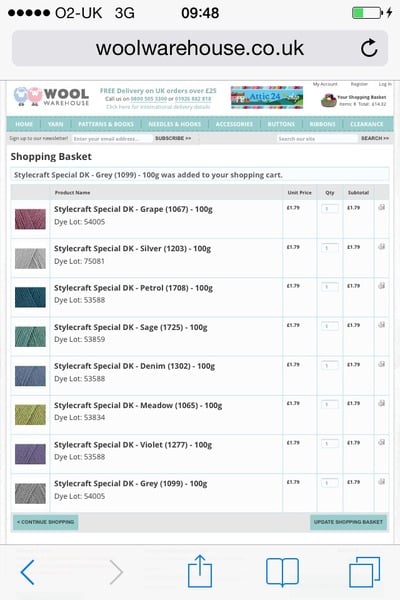Focus the newsletter email address field
The width and height of the screenshot is (400, 600).
pos(112,139)
